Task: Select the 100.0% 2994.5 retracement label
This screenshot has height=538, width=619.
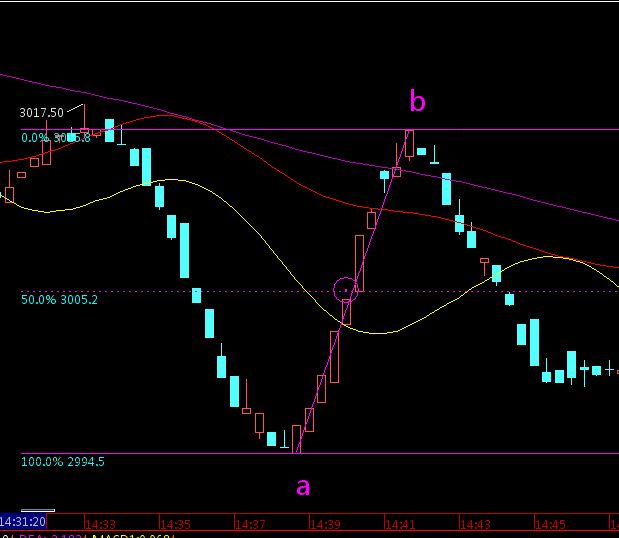Action: [63, 462]
